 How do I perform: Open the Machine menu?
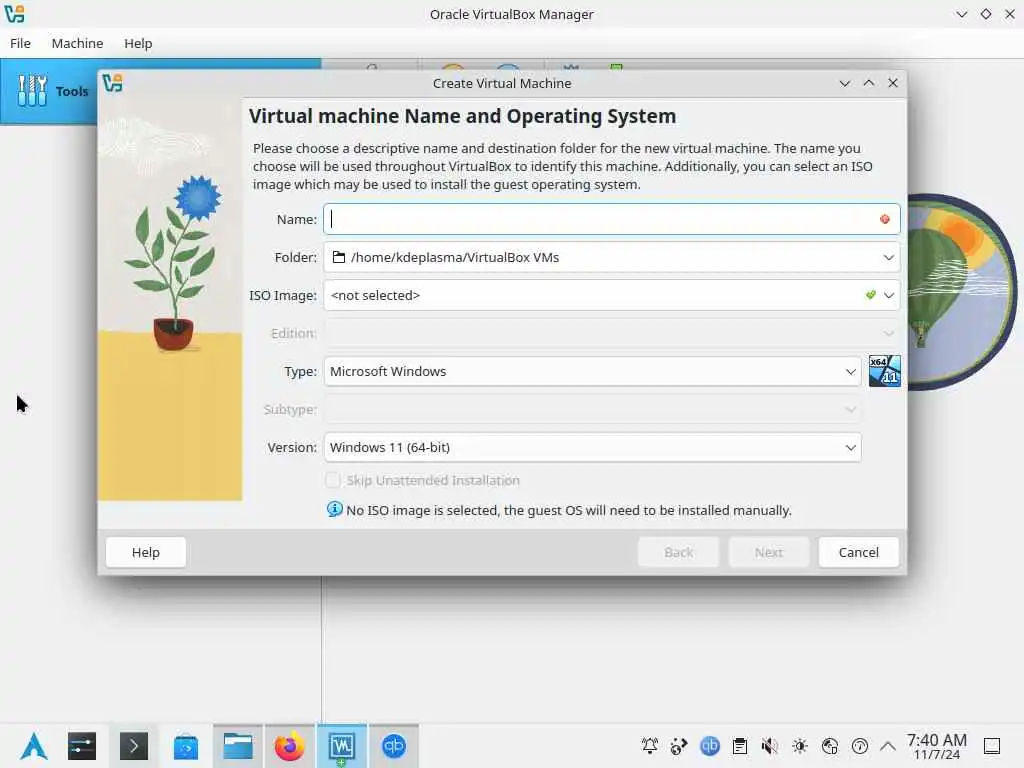pos(77,43)
